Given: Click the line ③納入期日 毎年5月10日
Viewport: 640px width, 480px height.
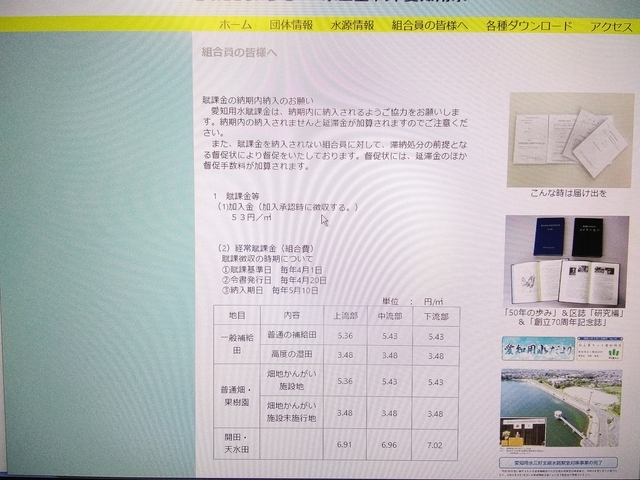Looking at the screenshot, I should [x=270, y=291].
